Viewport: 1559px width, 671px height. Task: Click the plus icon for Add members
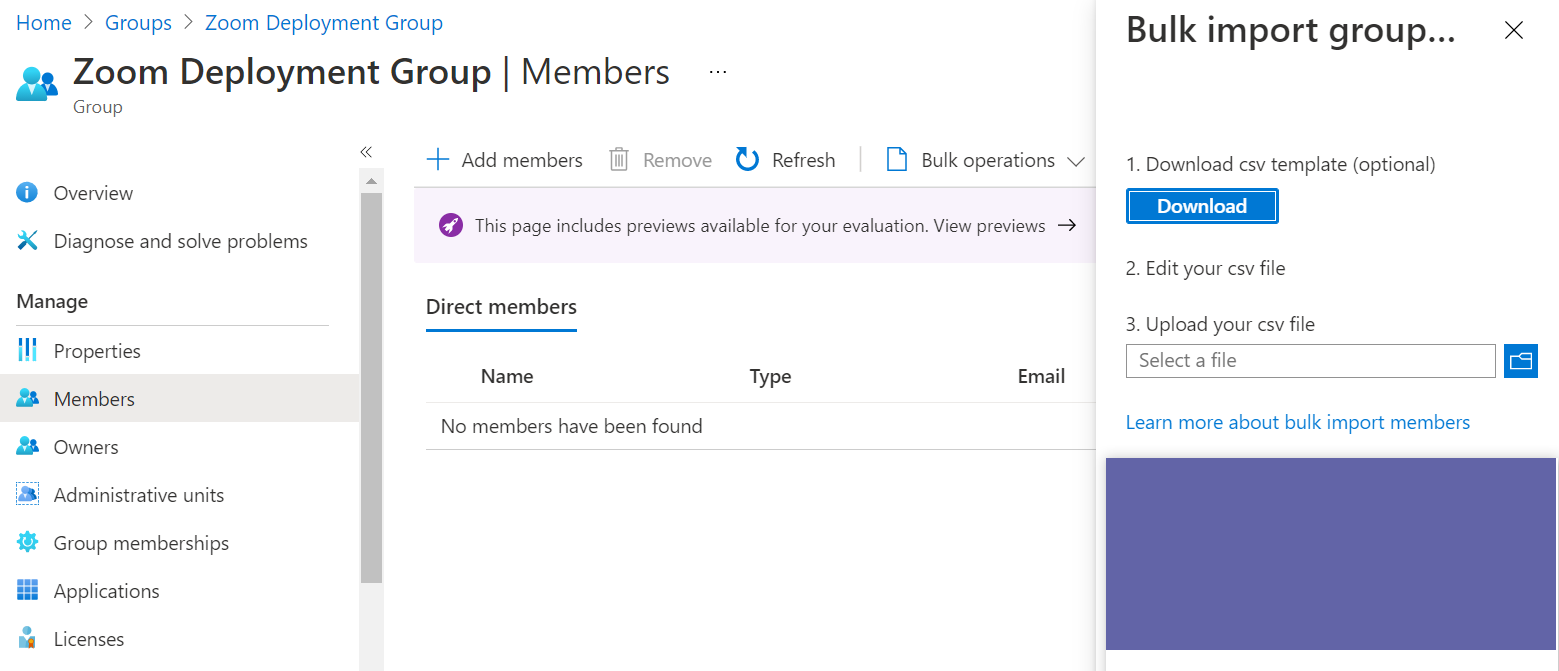point(438,160)
